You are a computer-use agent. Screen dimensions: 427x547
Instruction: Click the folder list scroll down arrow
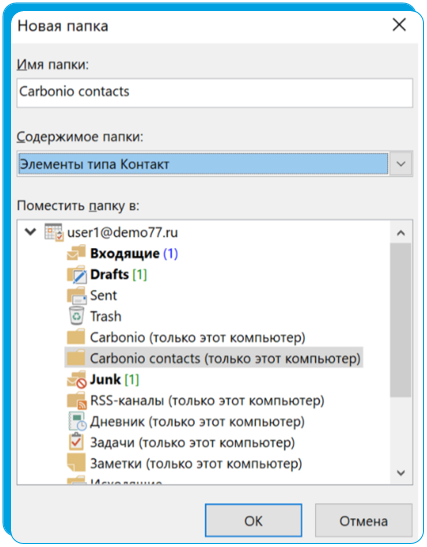(x=401, y=473)
